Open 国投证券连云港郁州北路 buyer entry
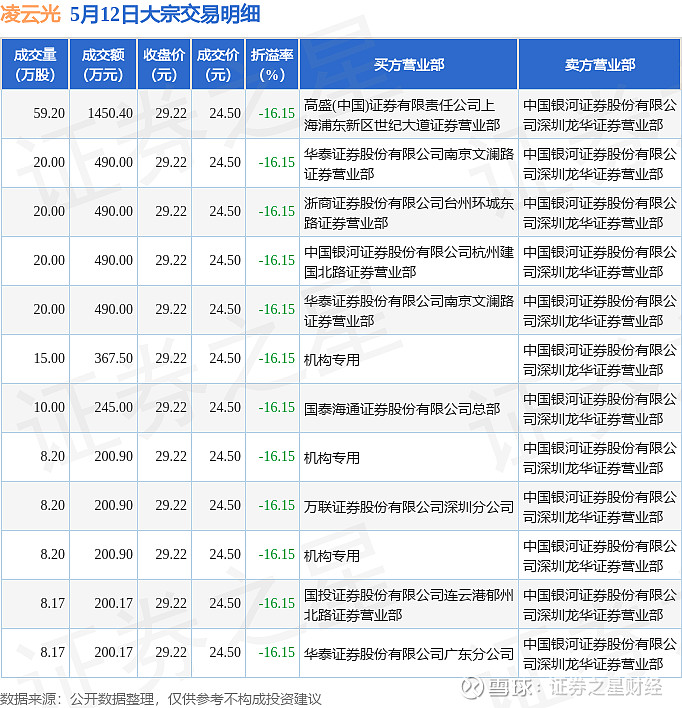Image resolution: width=682 pixels, height=708 pixels. pyautogui.click(x=408, y=604)
